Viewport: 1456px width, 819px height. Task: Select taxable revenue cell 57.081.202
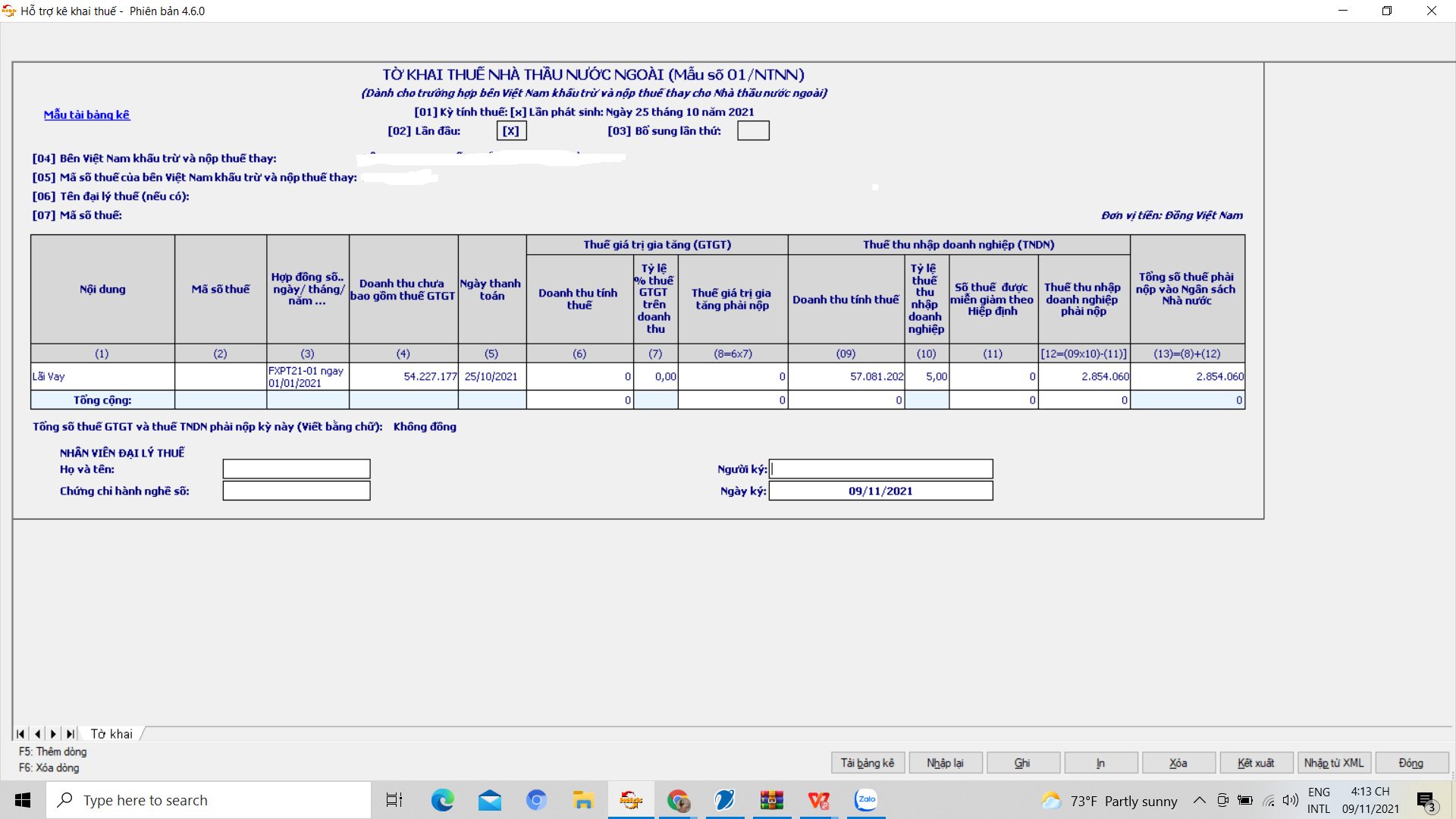[846, 376]
